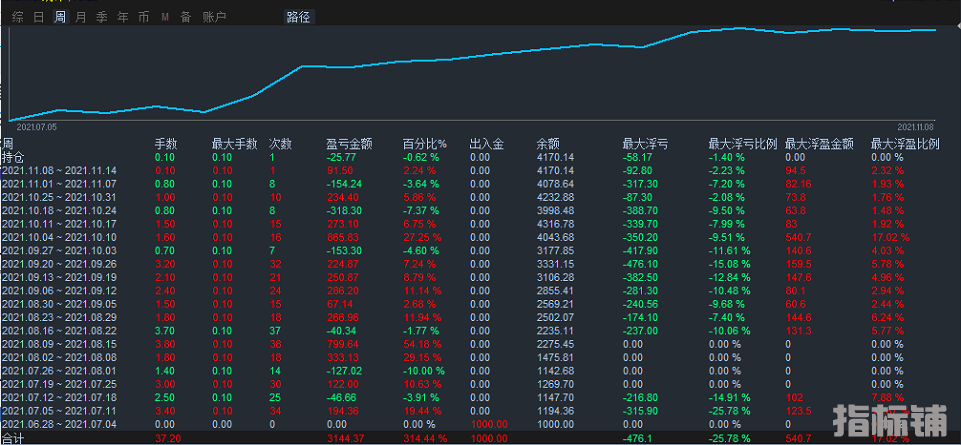Select the week row 2021.11.01 ~ 2021.11.07

click(59, 184)
